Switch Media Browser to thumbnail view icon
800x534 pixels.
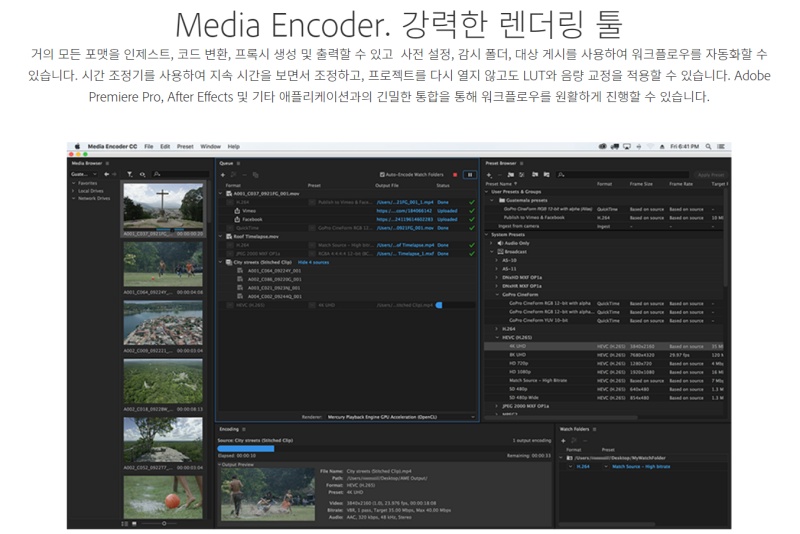pos(134,524)
